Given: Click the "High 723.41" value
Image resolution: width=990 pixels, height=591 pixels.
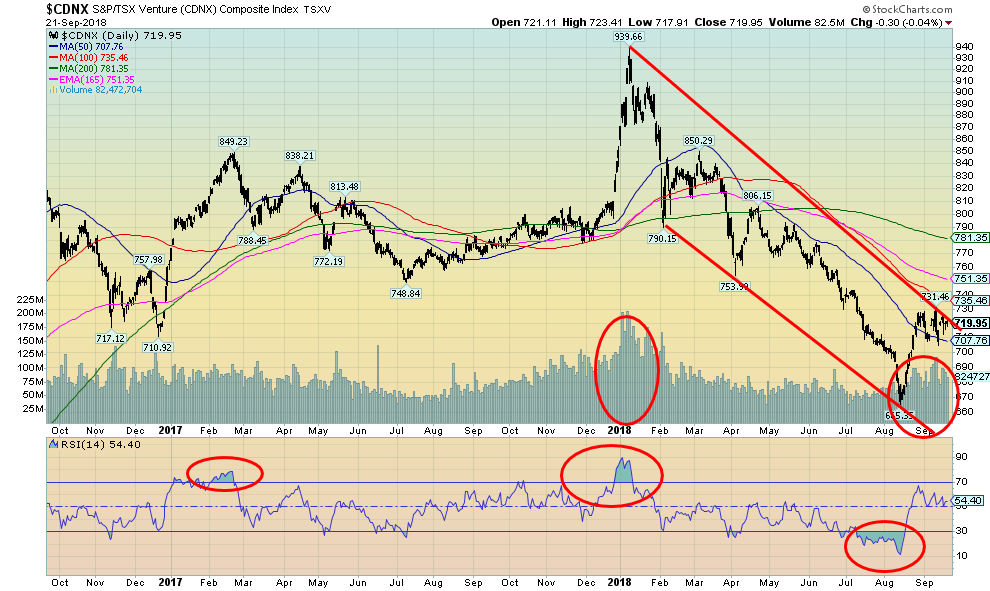Looking at the screenshot, I should (x=593, y=22).
